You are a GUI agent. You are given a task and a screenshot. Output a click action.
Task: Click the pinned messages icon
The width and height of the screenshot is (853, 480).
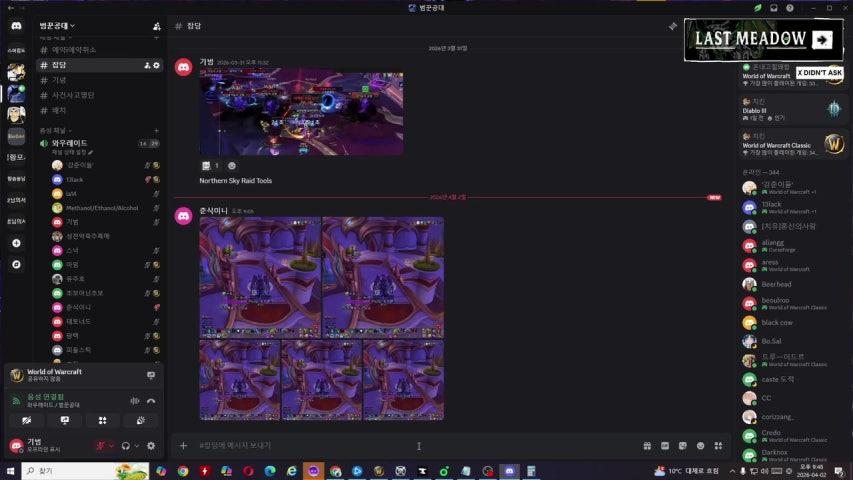(673, 26)
